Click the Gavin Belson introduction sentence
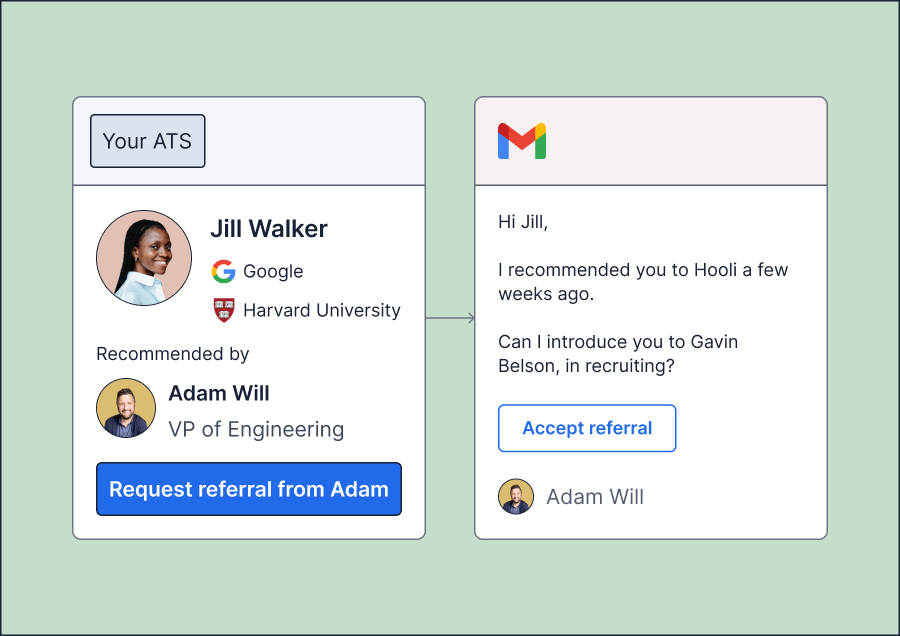The image size is (900, 636). 618,353
